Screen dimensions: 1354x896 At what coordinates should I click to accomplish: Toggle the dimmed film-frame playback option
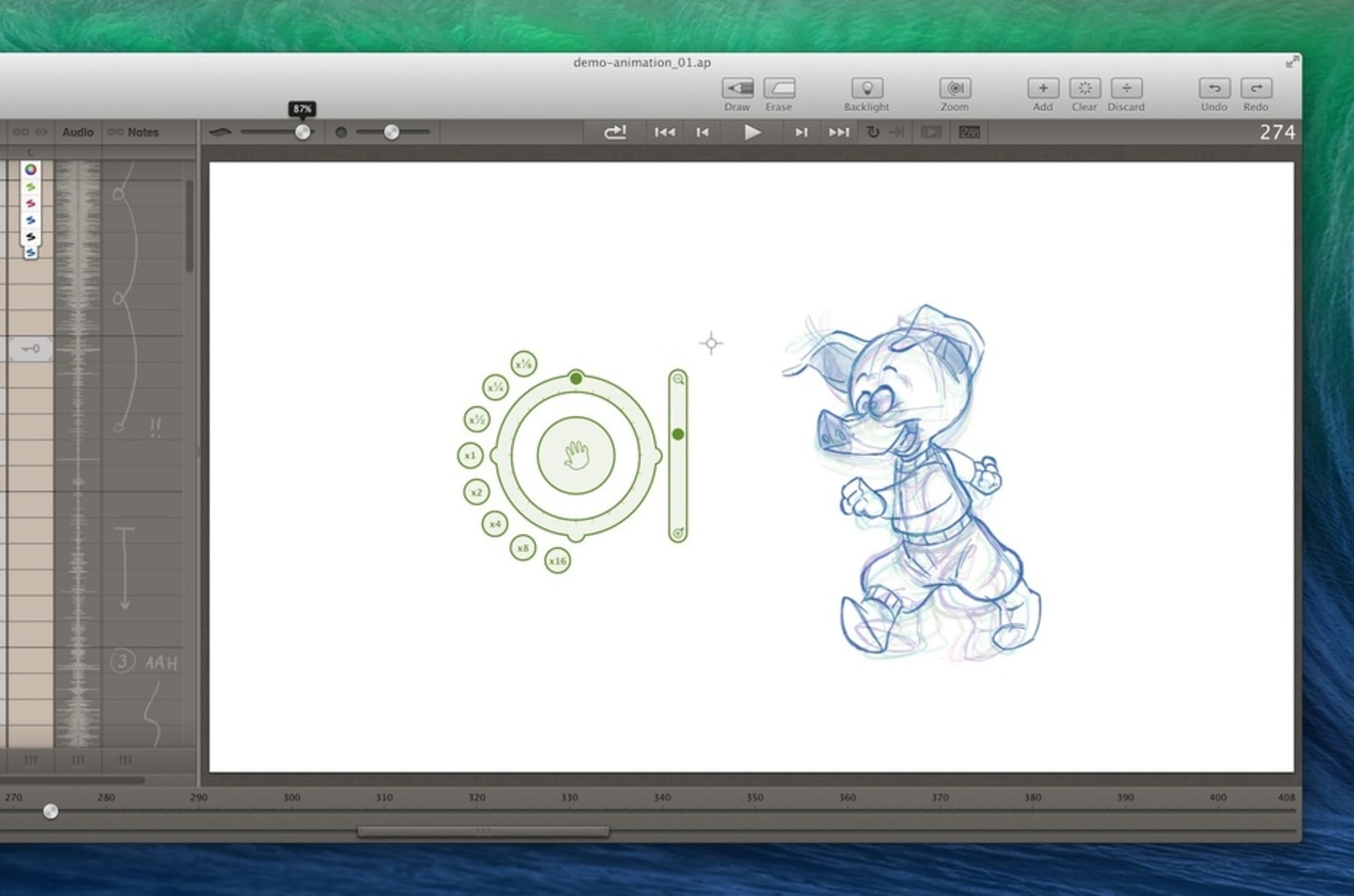[931, 132]
